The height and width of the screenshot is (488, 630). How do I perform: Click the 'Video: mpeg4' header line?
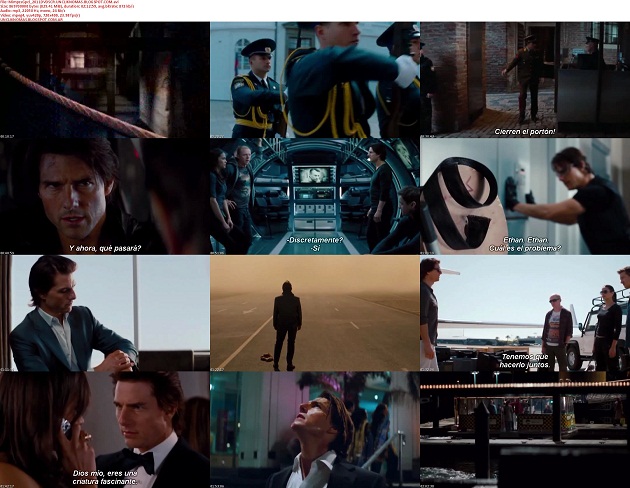pos(40,15)
